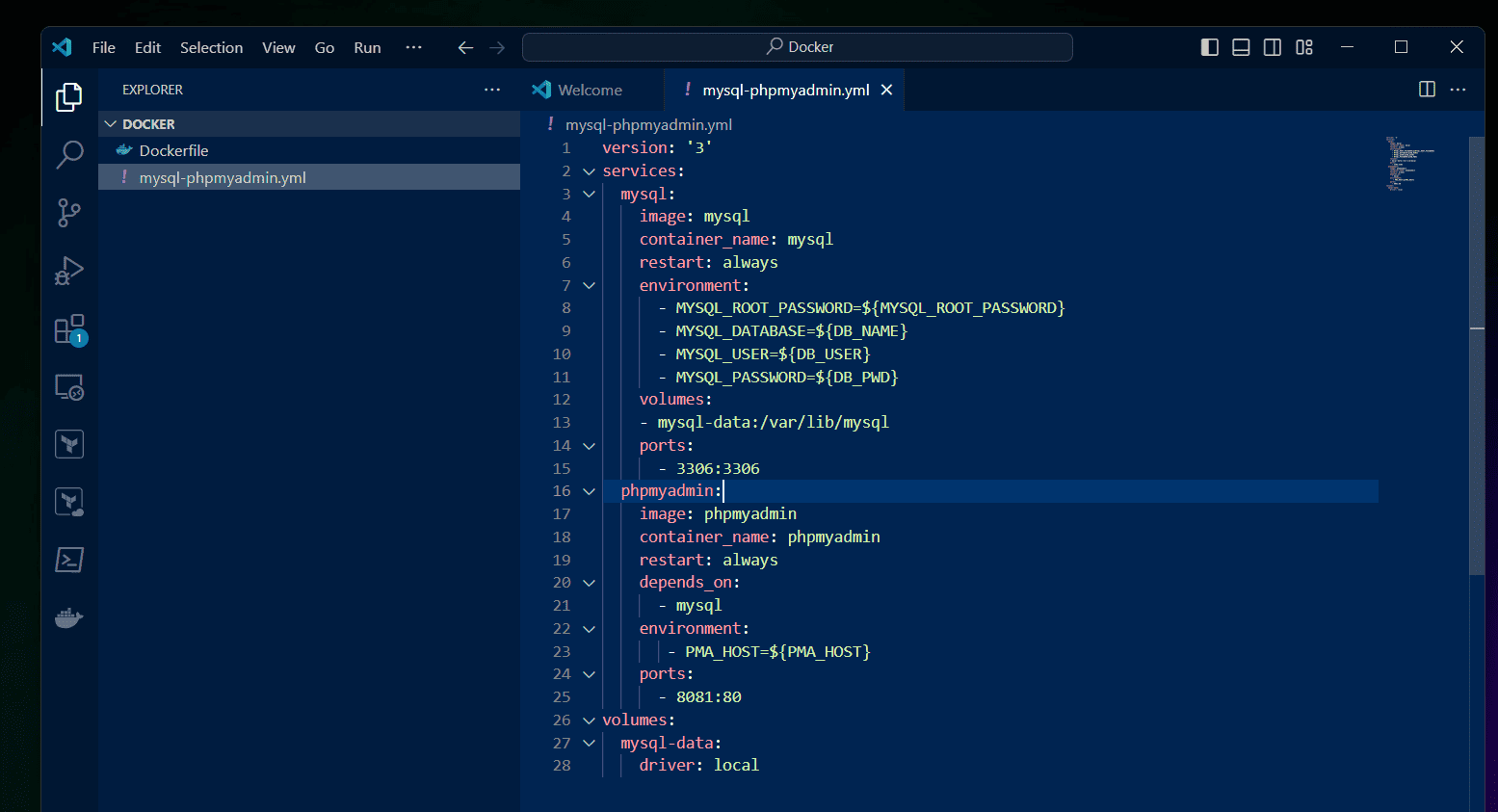Click the Docker command center search box
This screenshot has width=1498, height=812.
pos(798,47)
